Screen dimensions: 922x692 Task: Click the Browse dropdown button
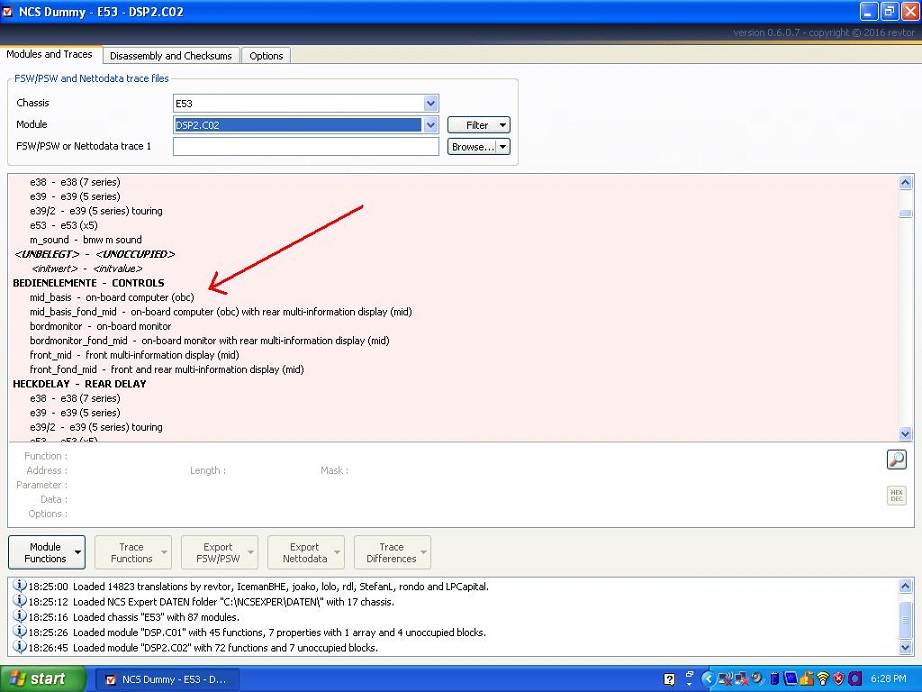click(479, 147)
